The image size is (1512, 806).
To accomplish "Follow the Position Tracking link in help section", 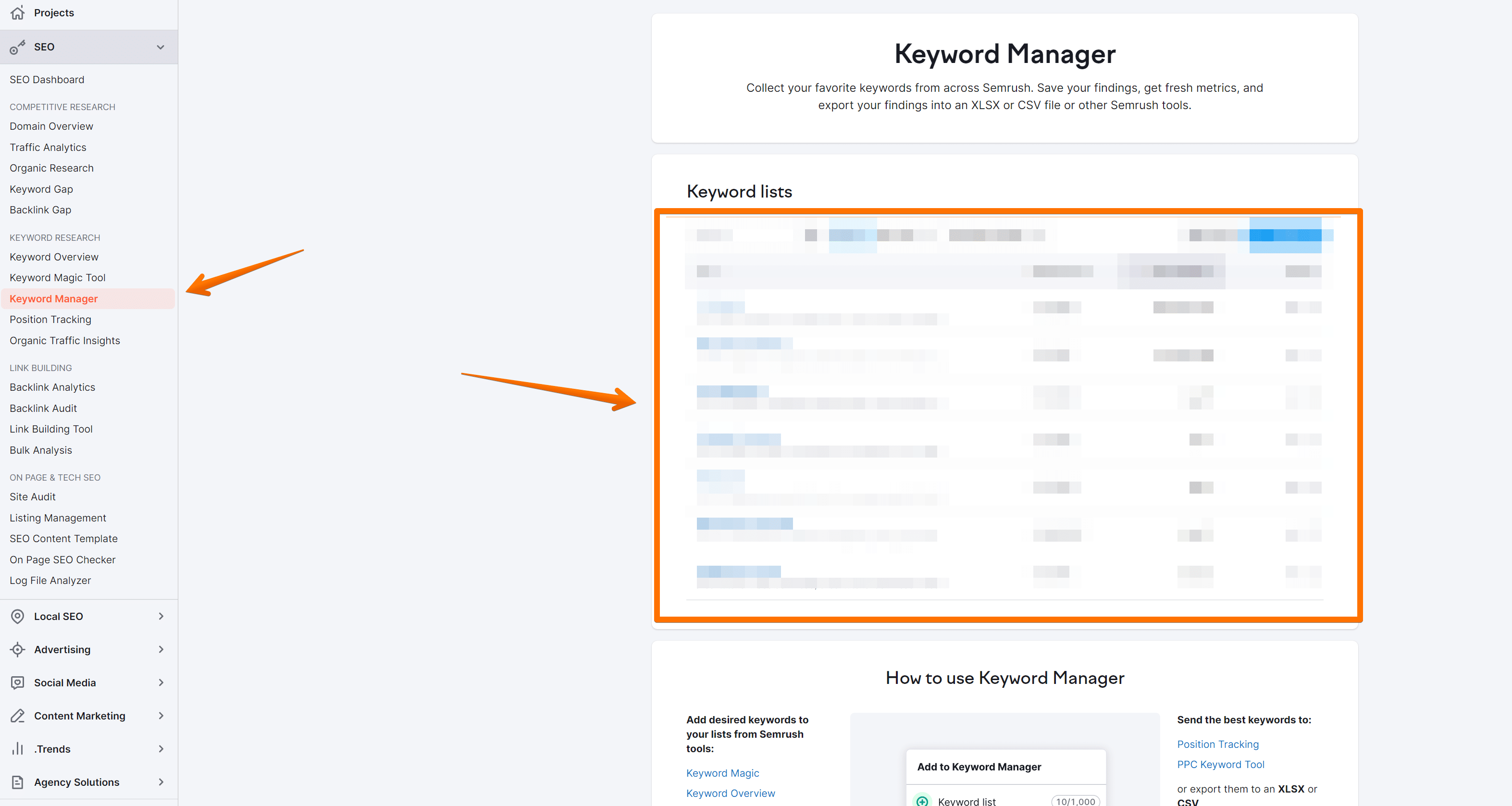I will pyautogui.click(x=1218, y=744).
